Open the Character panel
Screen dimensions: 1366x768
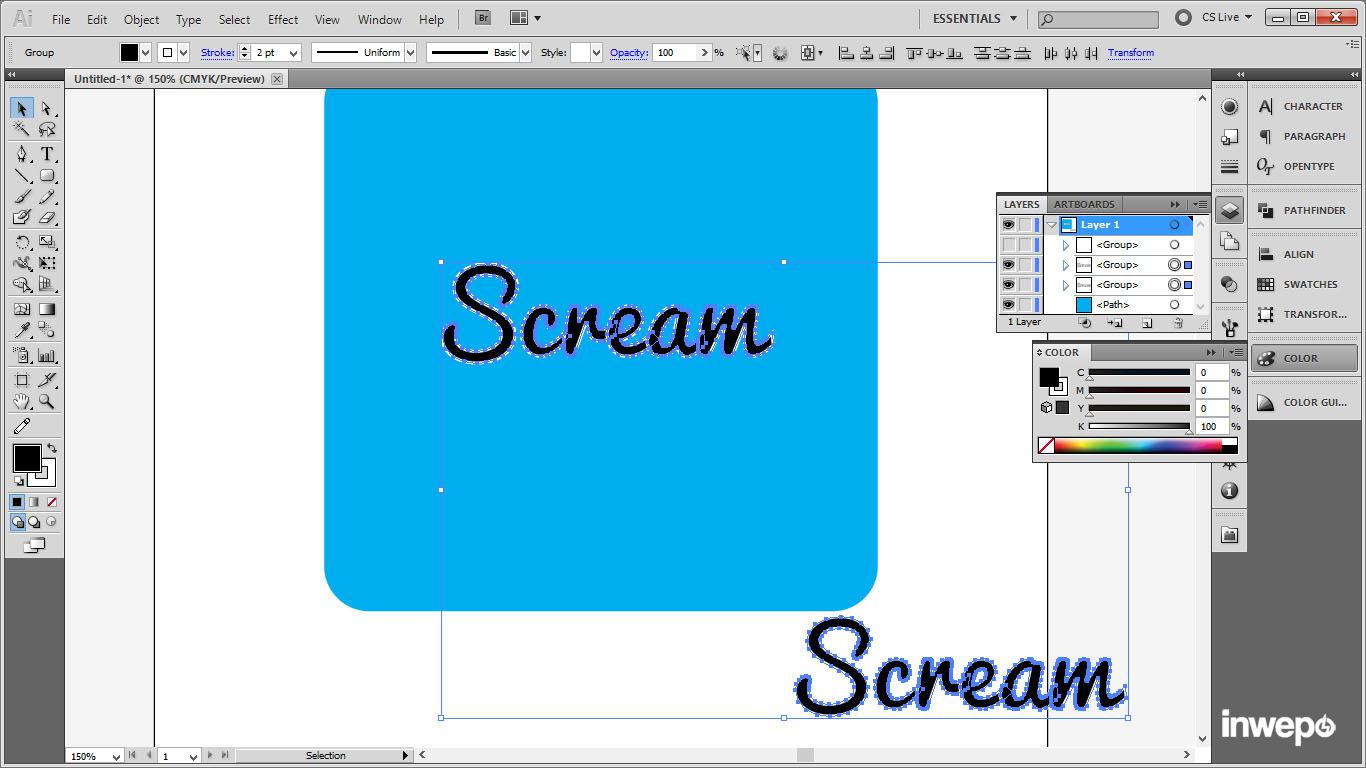tap(1304, 106)
